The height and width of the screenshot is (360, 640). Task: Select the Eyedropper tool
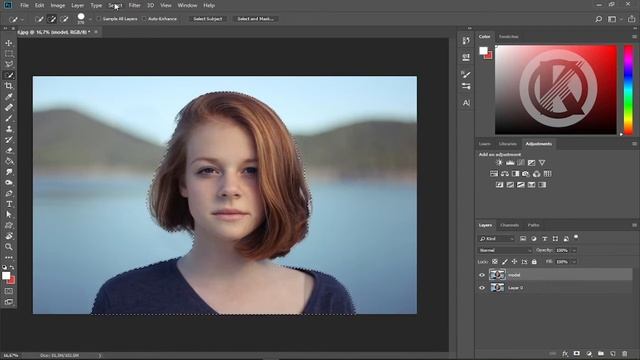point(9,97)
